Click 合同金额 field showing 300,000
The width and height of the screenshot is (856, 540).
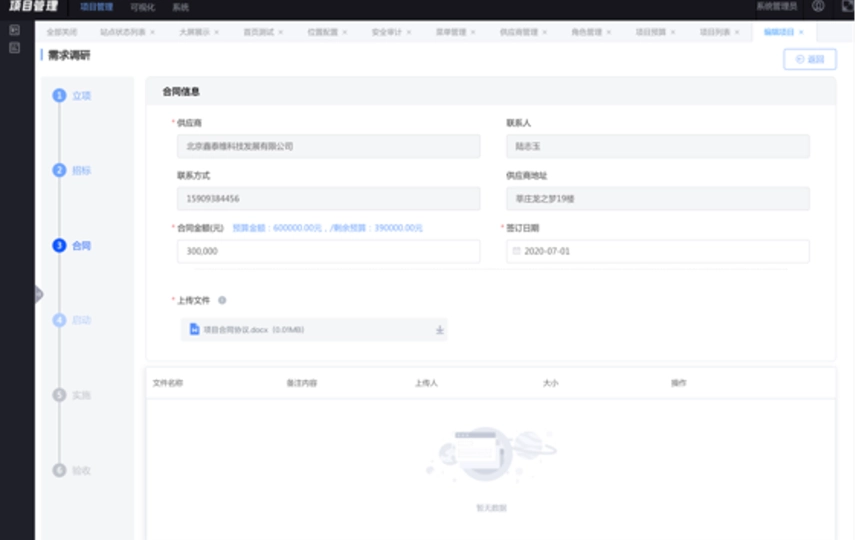[329, 251]
